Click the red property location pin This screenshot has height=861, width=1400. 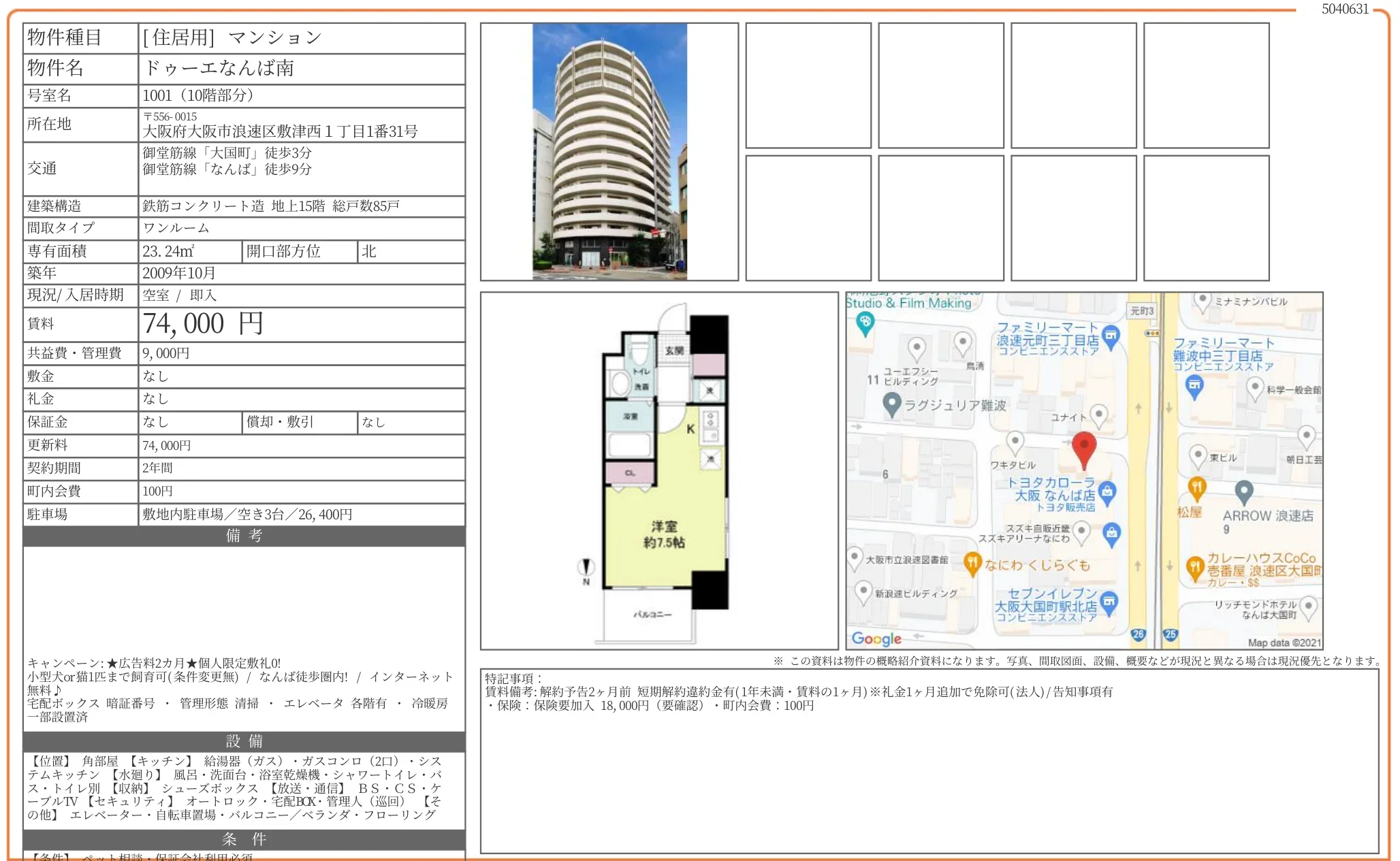(x=1083, y=446)
